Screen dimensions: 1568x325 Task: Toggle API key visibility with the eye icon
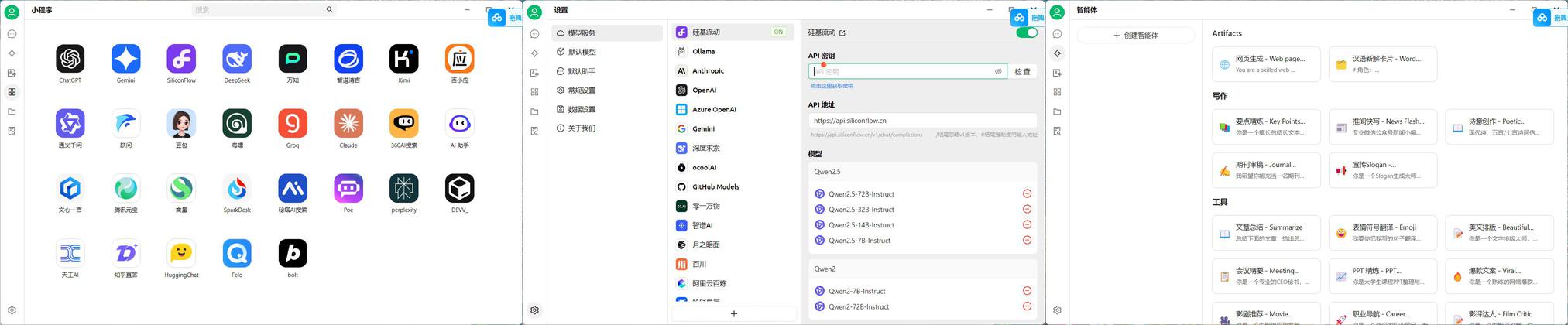click(998, 71)
